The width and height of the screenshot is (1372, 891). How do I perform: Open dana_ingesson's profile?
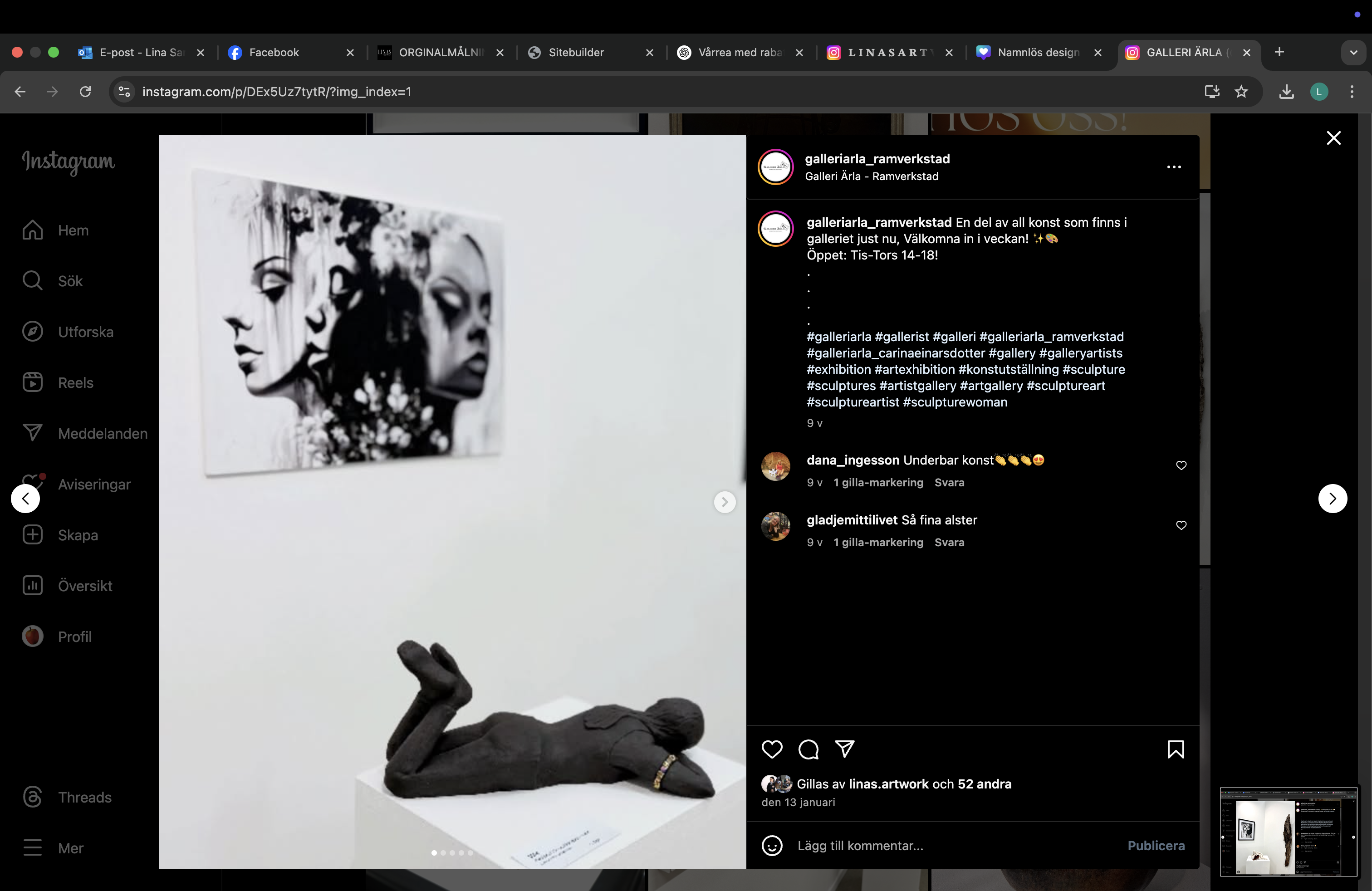853,460
